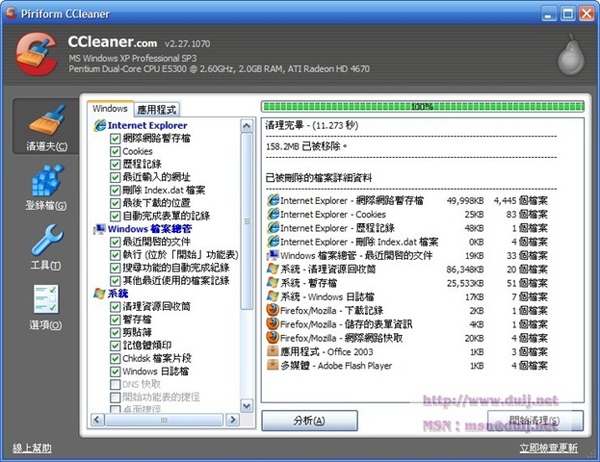Screen dimensions: 600x462
Task: Toggle Chkdsk 檔案片段 checkbox
Action: tap(115, 359)
